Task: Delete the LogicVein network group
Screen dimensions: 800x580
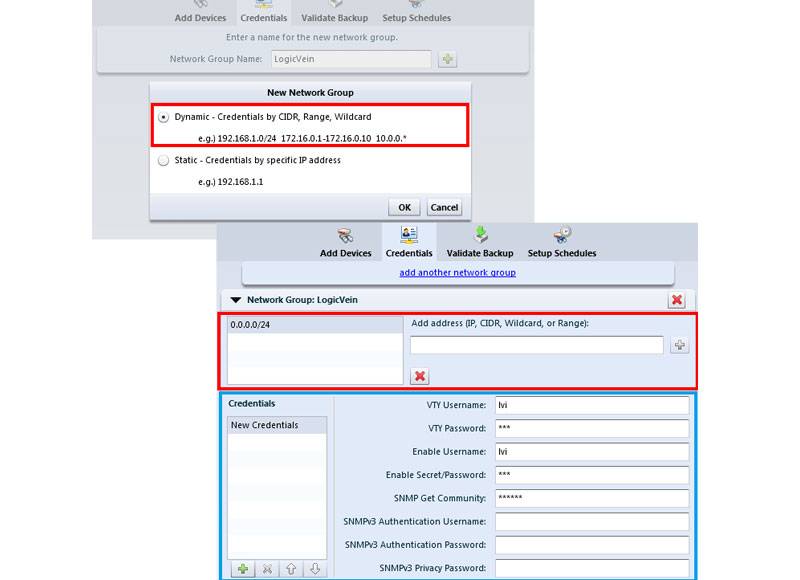Action: pyautogui.click(x=677, y=300)
